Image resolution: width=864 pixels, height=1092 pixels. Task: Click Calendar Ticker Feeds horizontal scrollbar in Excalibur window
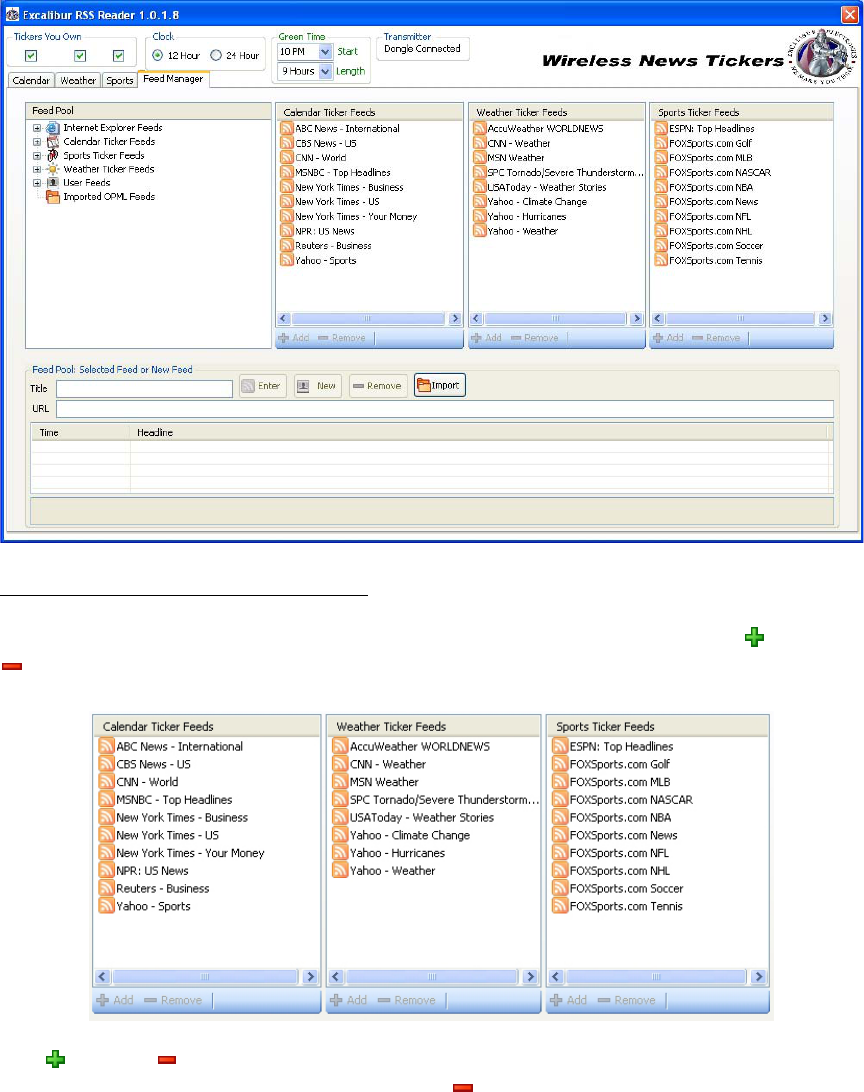(x=368, y=319)
